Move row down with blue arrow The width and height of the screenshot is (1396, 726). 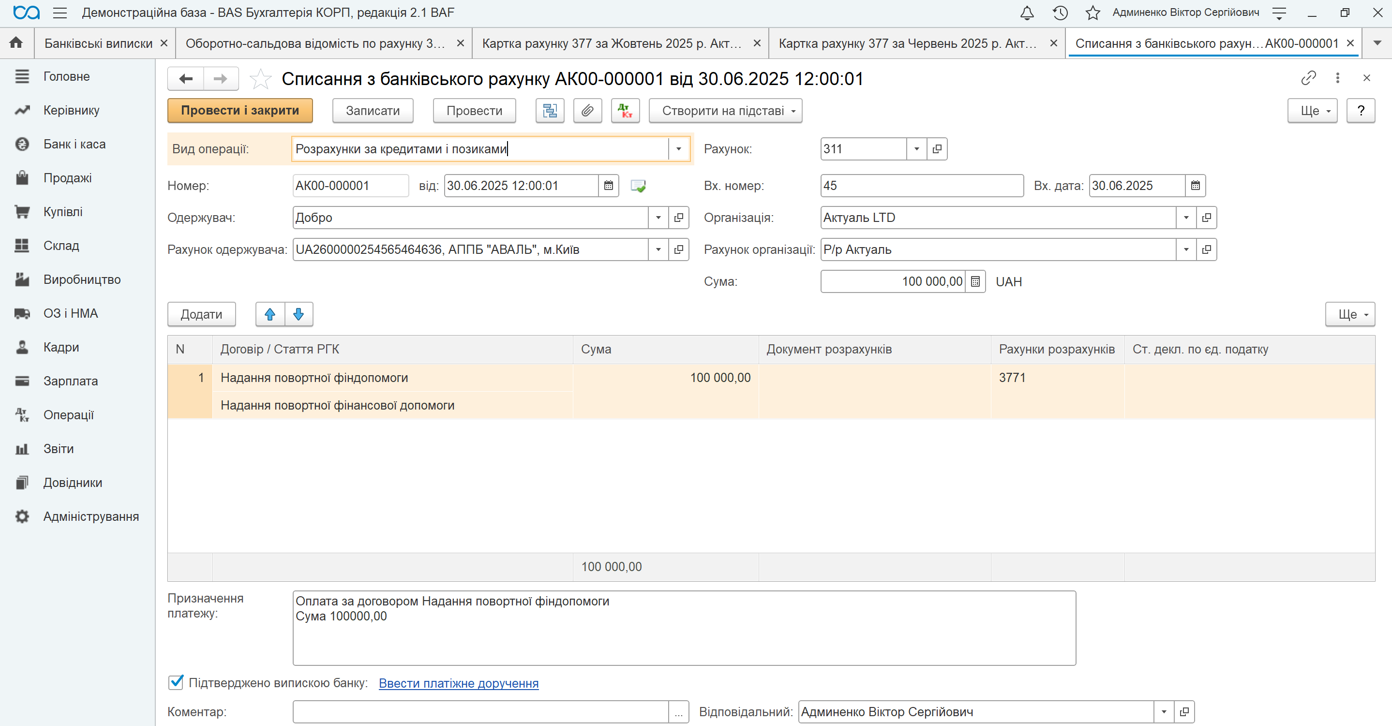tap(298, 314)
